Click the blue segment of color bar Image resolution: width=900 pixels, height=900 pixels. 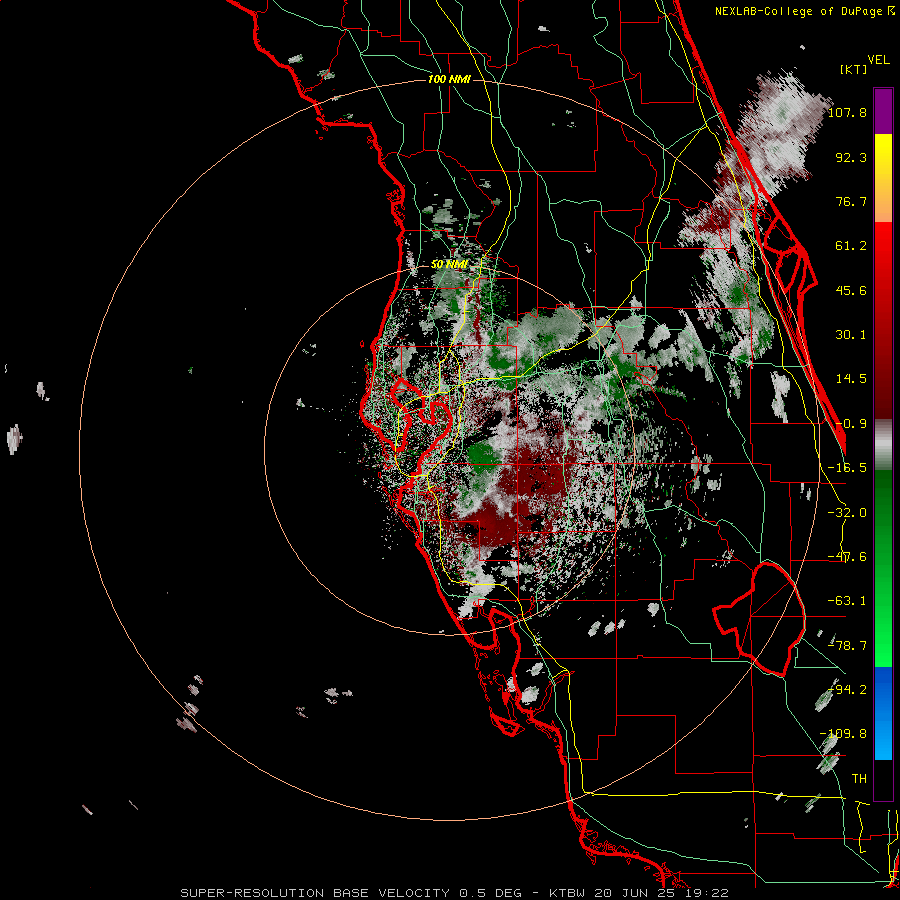click(883, 713)
